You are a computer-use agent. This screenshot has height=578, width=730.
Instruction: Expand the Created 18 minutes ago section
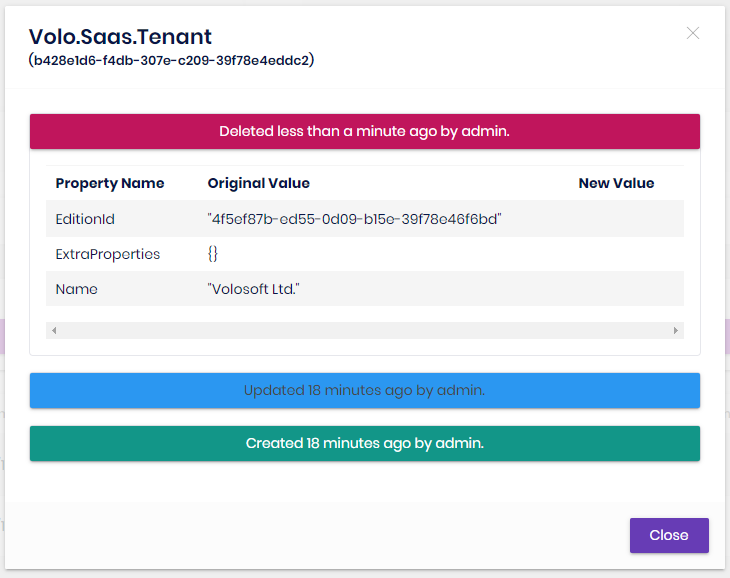pos(364,443)
